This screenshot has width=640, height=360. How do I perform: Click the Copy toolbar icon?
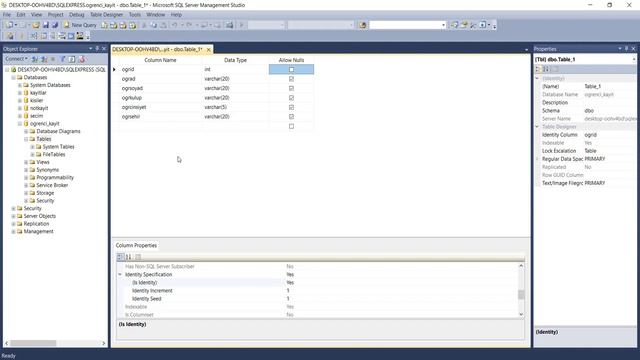pos(153,25)
